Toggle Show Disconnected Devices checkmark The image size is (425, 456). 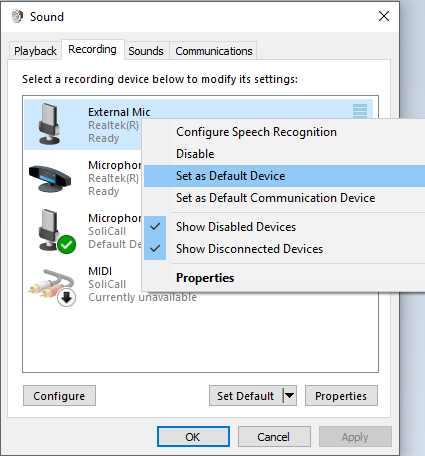point(155,249)
